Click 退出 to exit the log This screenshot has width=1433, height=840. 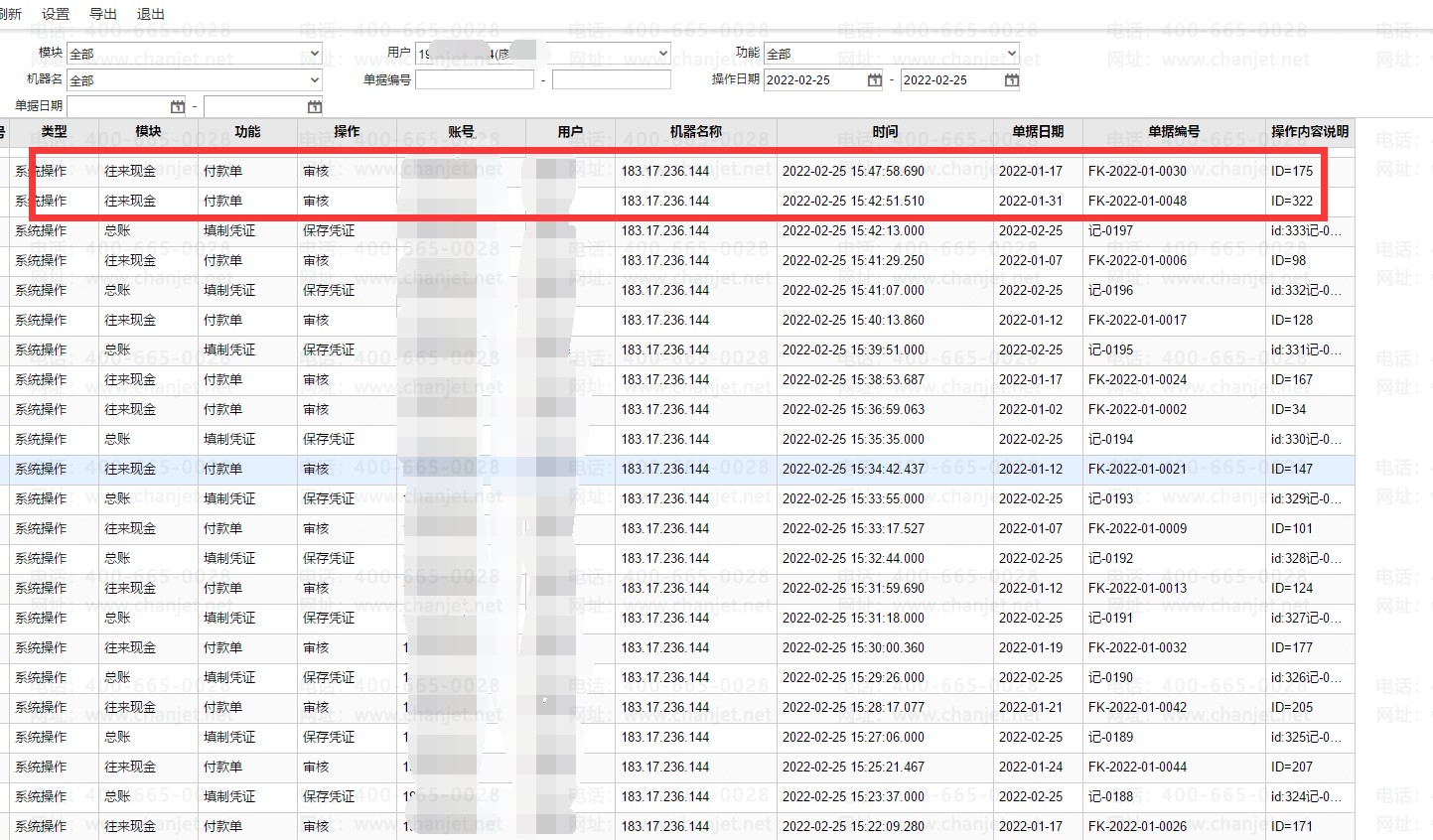151,14
